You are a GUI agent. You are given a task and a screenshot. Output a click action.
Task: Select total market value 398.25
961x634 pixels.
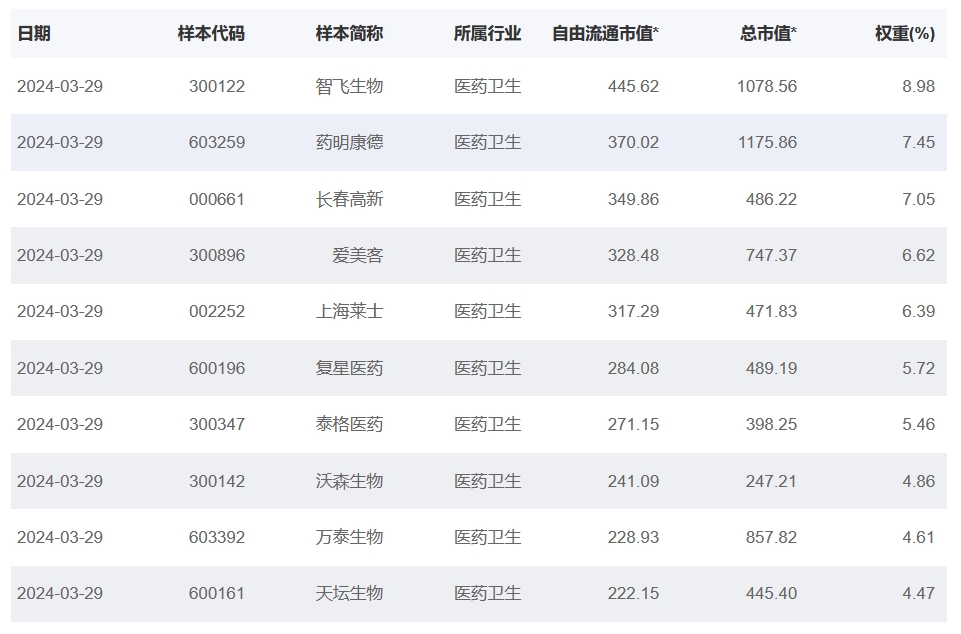(772, 424)
